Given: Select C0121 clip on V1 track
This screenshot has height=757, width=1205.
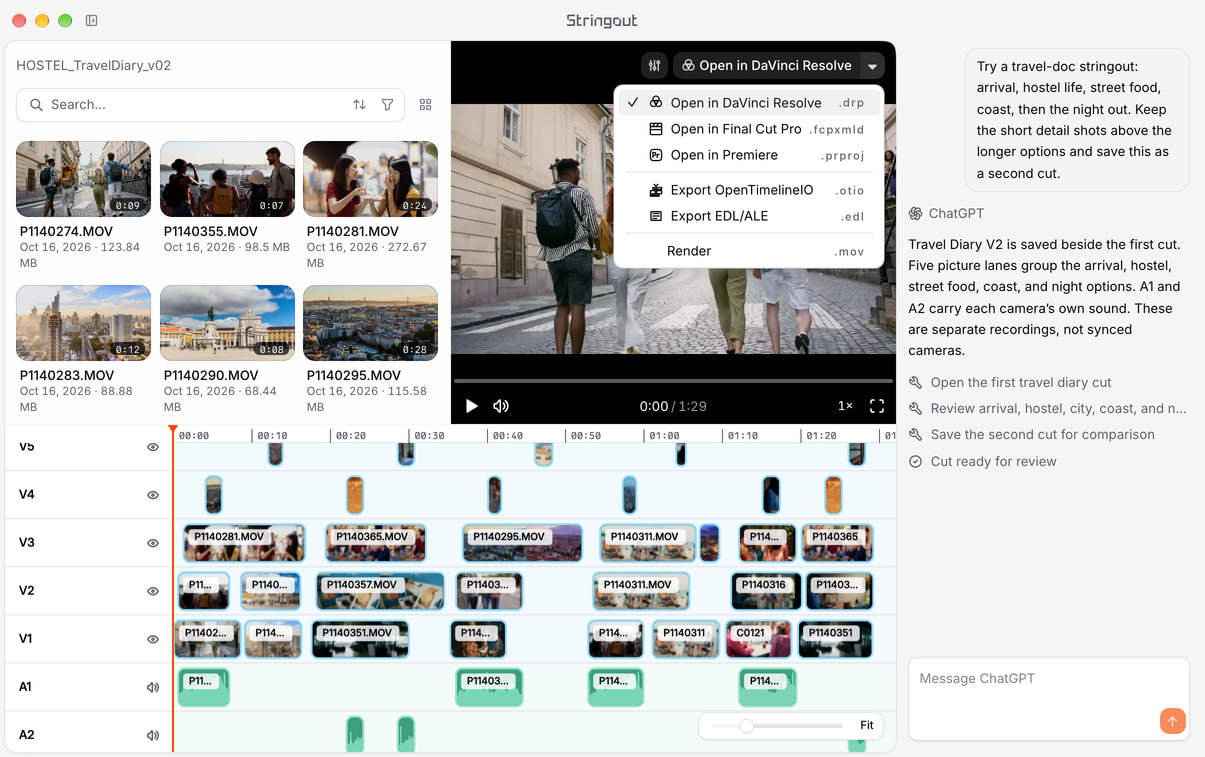Looking at the screenshot, I should (759, 639).
